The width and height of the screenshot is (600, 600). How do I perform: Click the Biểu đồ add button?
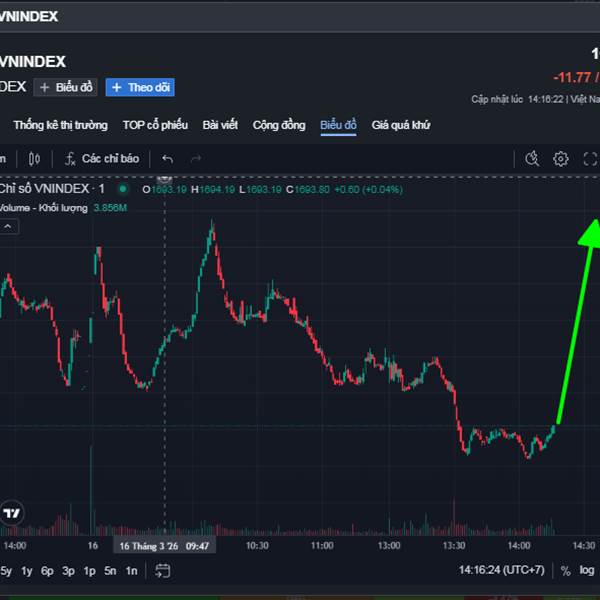65,87
